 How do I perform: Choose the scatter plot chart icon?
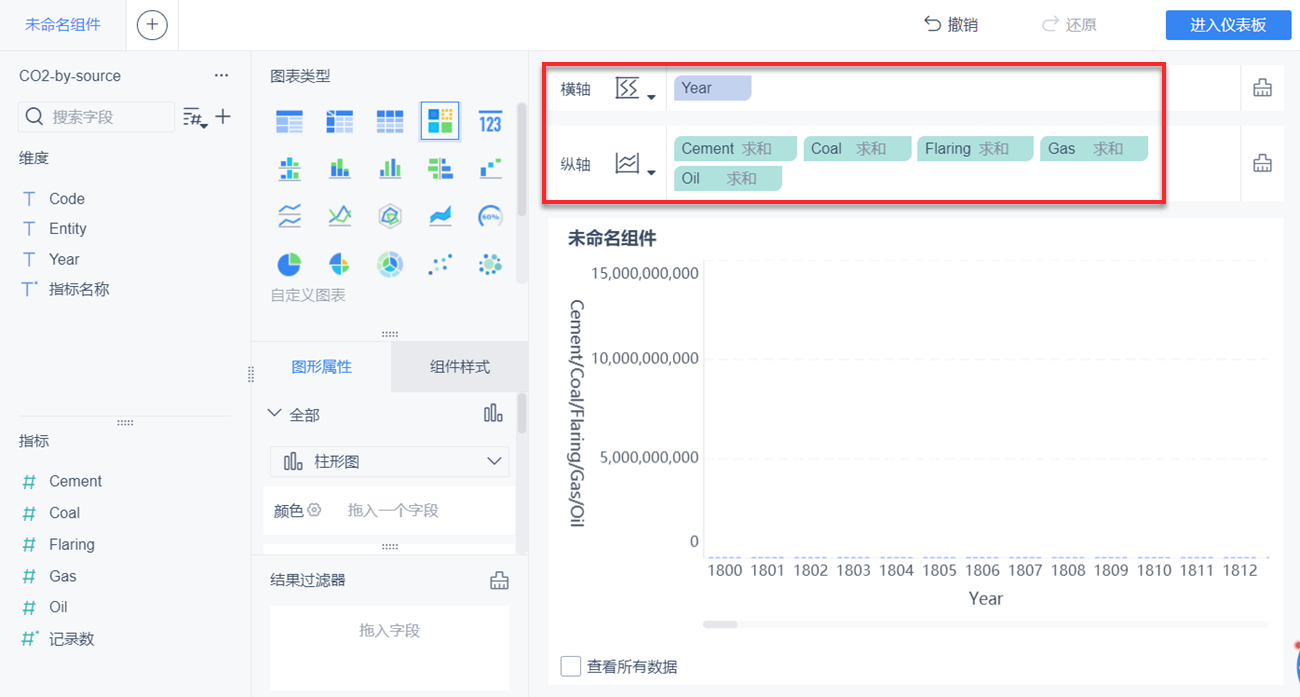tap(439, 264)
